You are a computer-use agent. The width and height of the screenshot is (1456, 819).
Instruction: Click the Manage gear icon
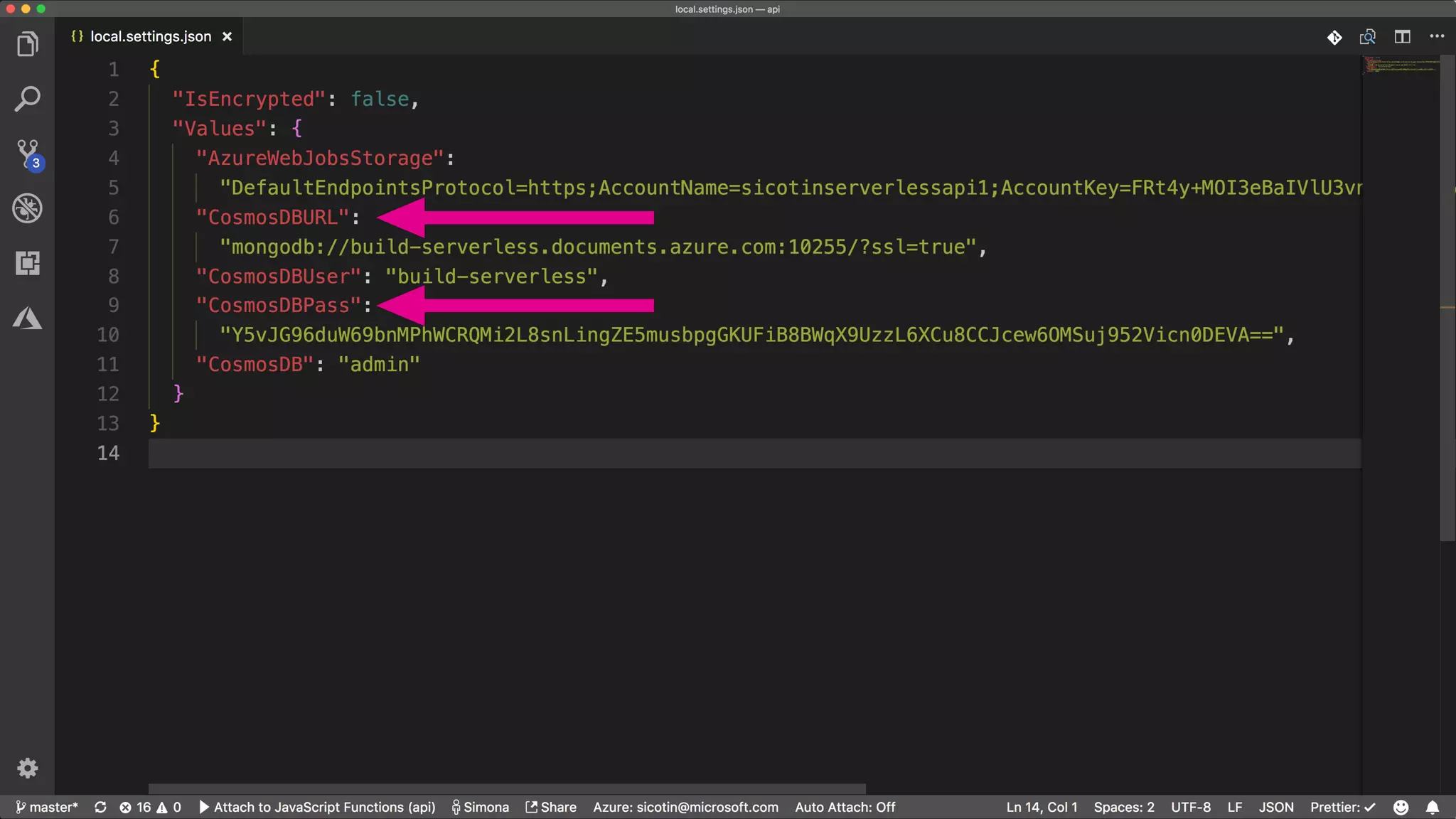pyautogui.click(x=27, y=768)
